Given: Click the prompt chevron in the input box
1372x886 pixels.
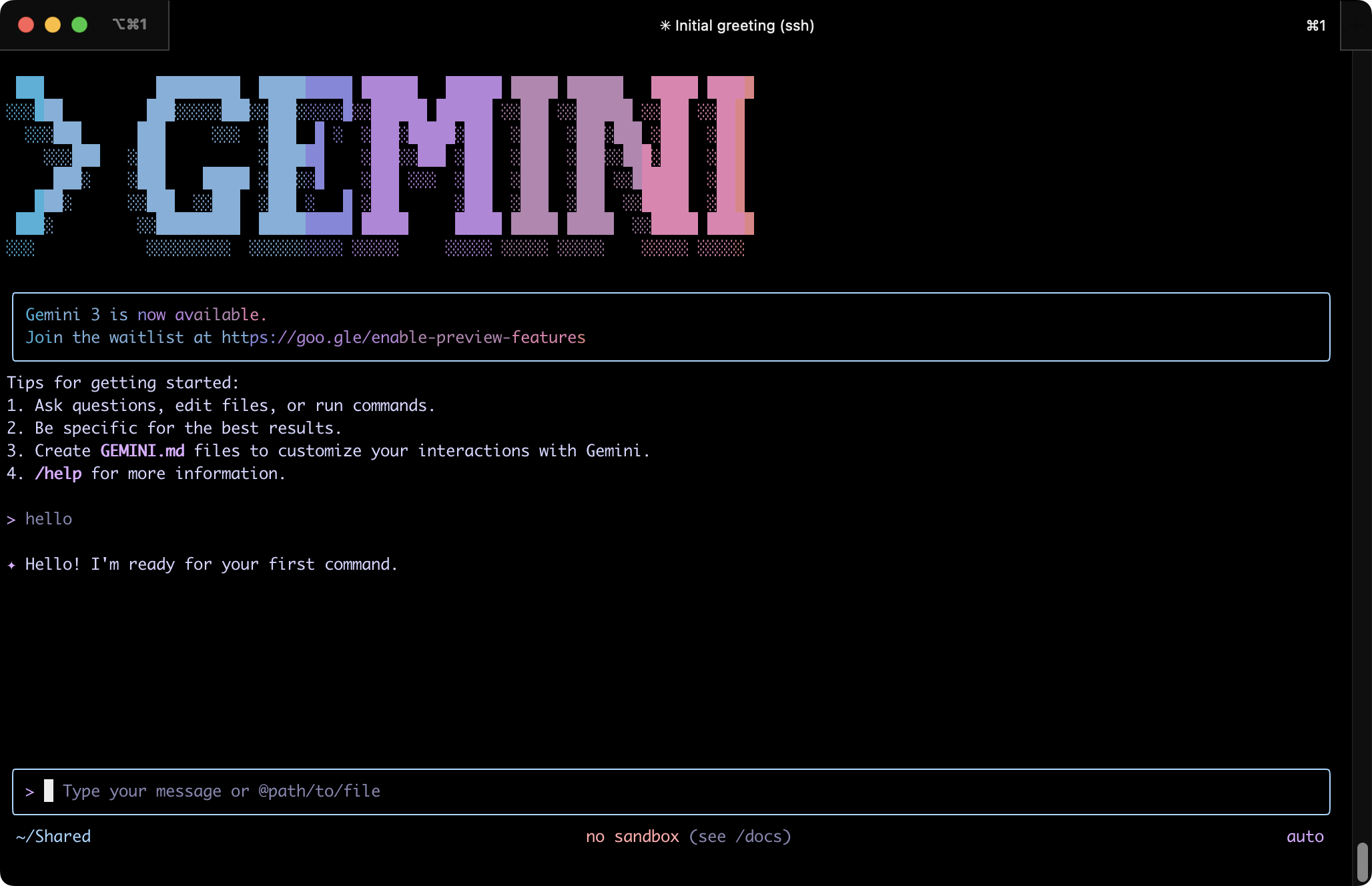Looking at the screenshot, I should tap(29, 792).
